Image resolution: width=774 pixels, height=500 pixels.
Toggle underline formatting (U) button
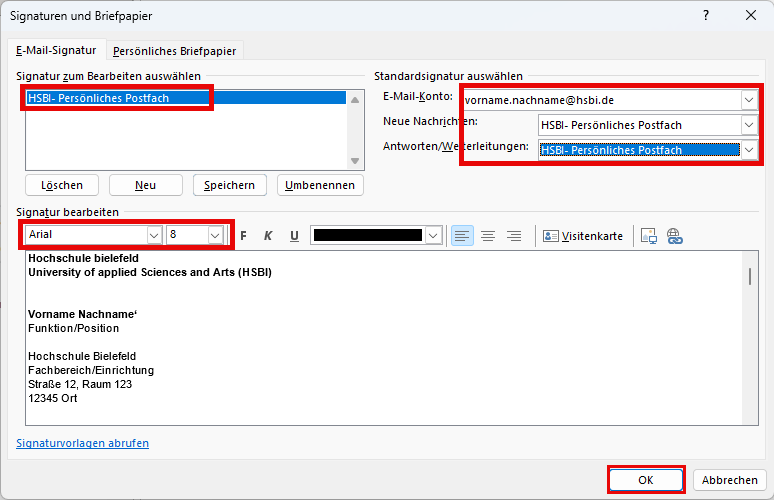pos(294,236)
